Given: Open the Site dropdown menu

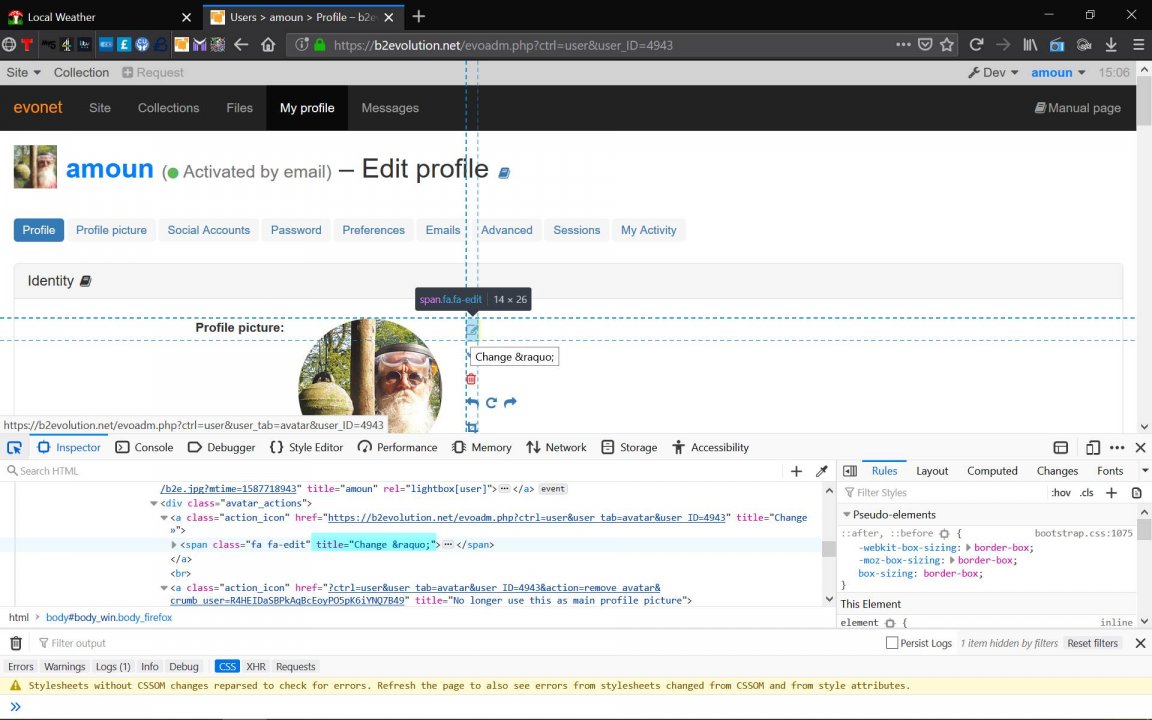Looking at the screenshot, I should coord(24,73).
